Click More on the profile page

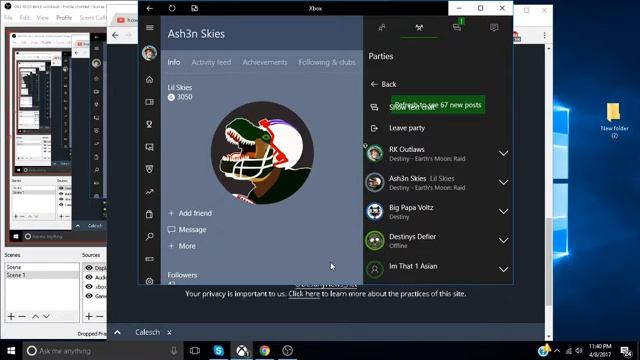(182, 246)
